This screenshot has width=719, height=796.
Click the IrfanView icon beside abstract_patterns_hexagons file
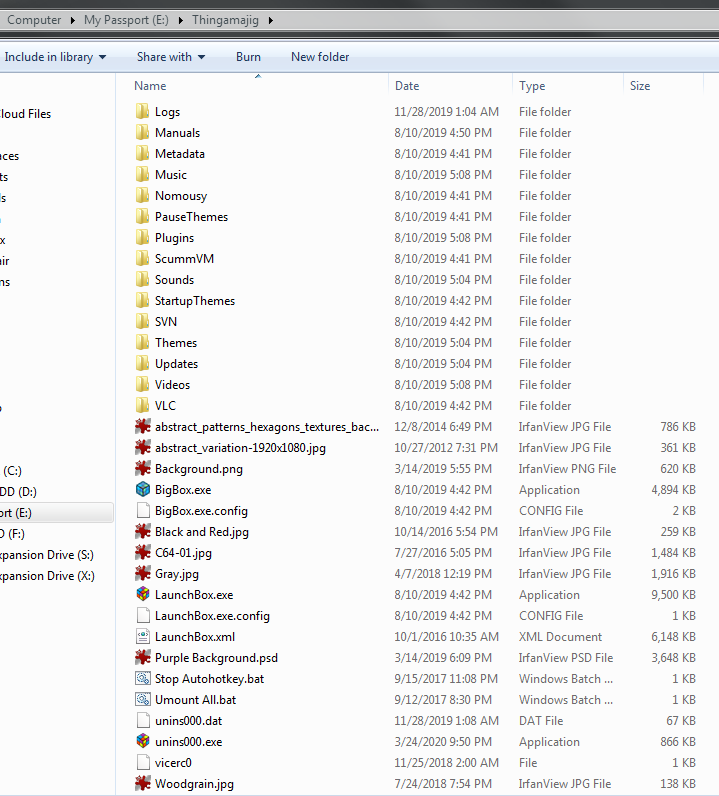(x=143, y=426)
